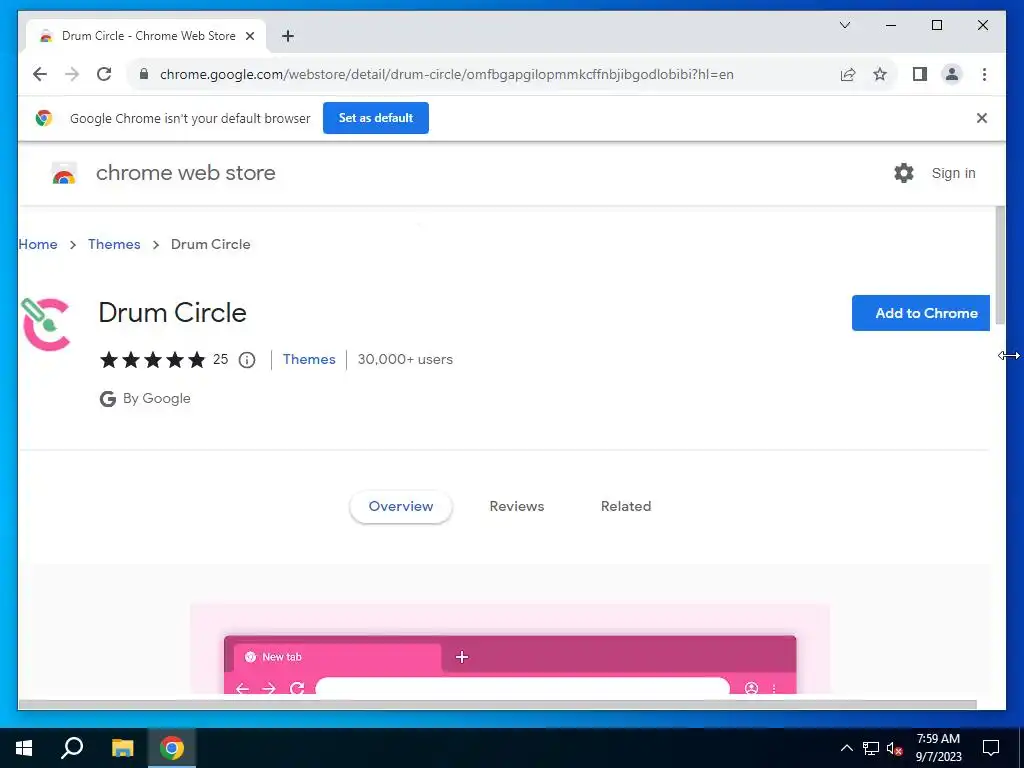The width and height of the screenshot is (1024, 768).
Task: Close the Drum Circle tab
Action: point(249,36)
